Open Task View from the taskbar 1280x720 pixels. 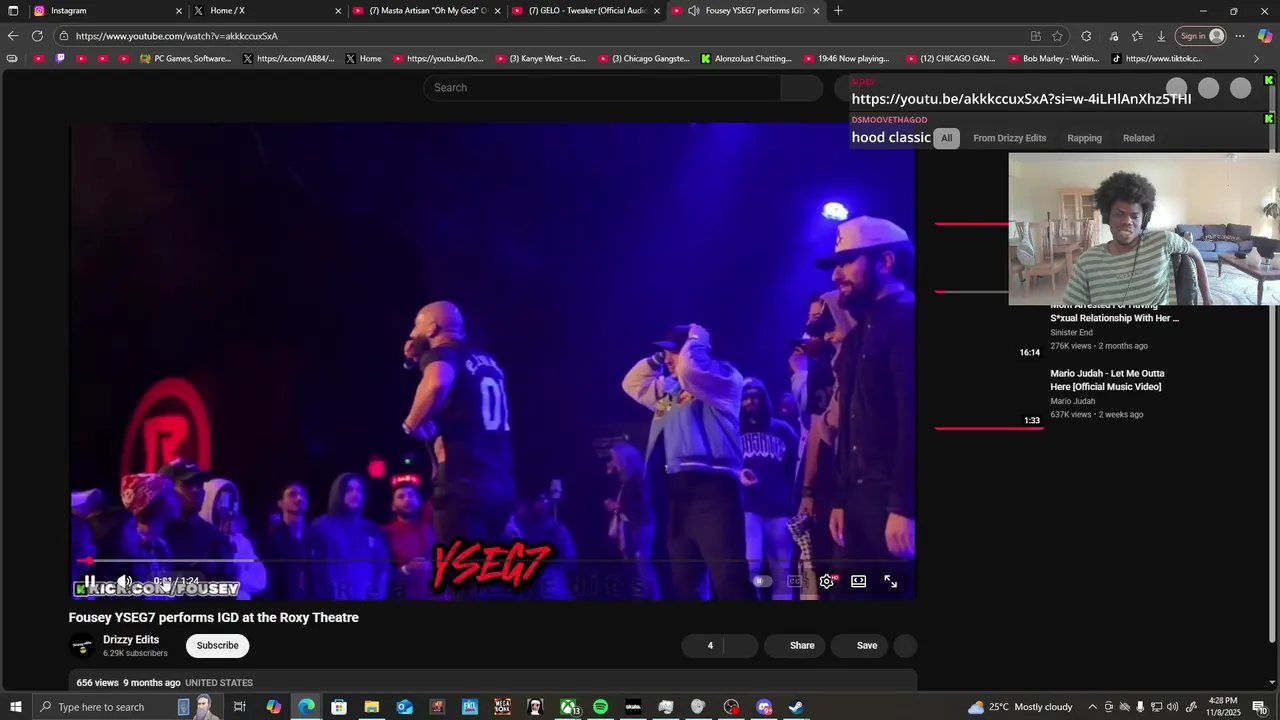240,707
